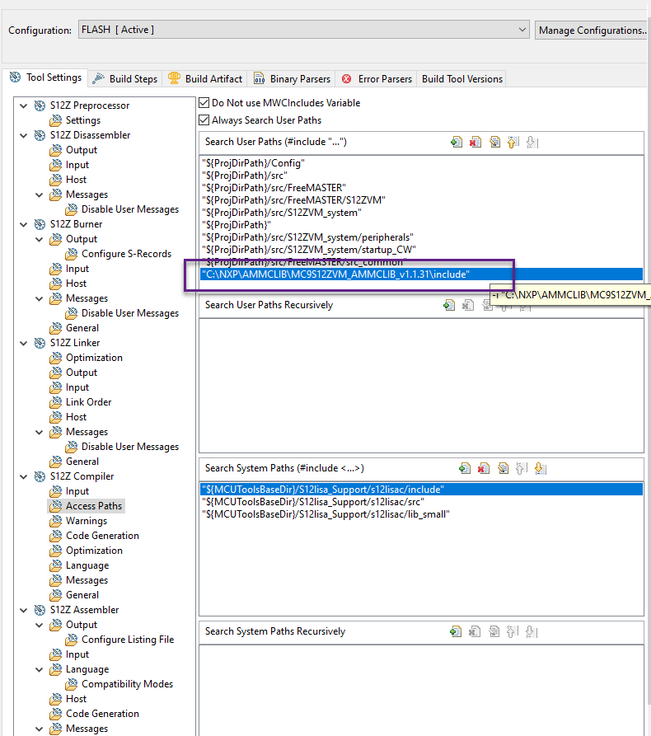The image size is (651, 736).
Task: Collapse the S12Z Preprocessor tree node
Action: click(23, 106)
